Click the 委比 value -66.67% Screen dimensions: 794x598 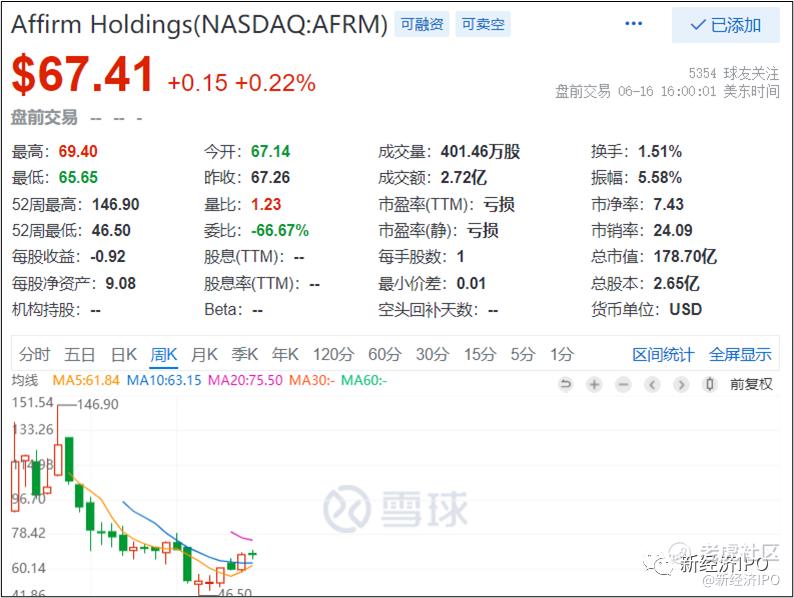280,231
